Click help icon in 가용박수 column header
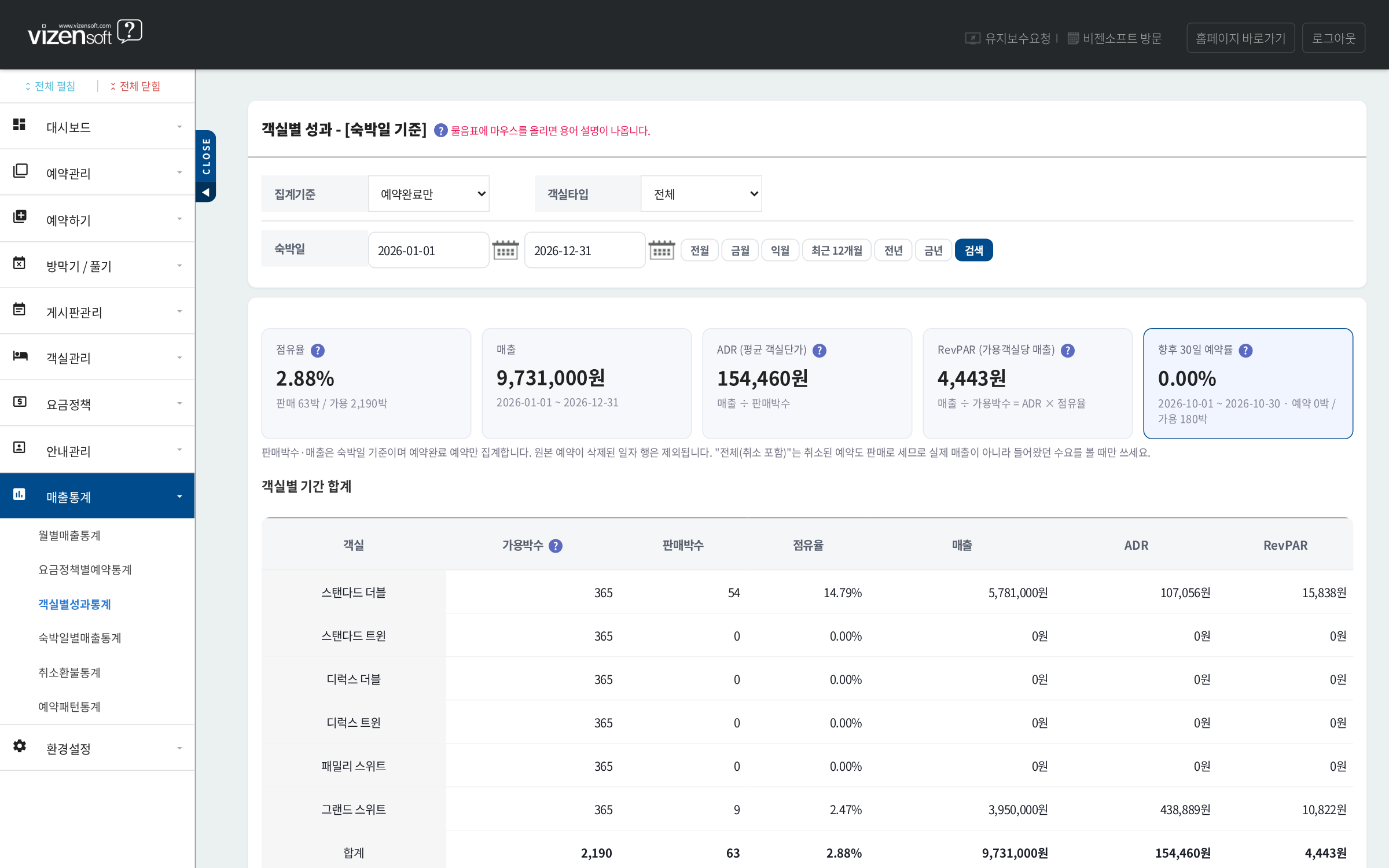The height and width of the screenshot is (868, 1389). point(556,546)
